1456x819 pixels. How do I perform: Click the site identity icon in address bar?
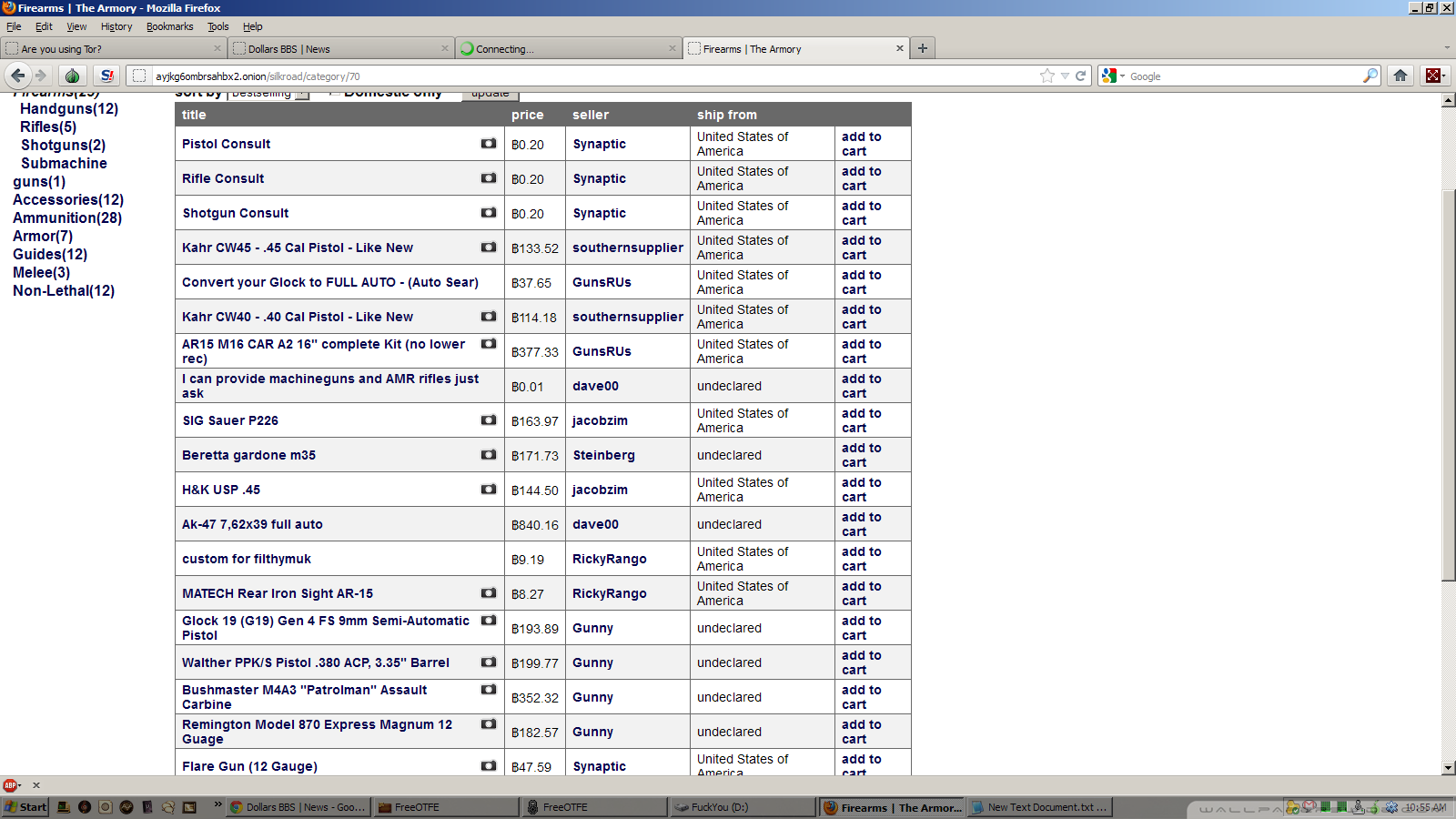tap(139, 76)
